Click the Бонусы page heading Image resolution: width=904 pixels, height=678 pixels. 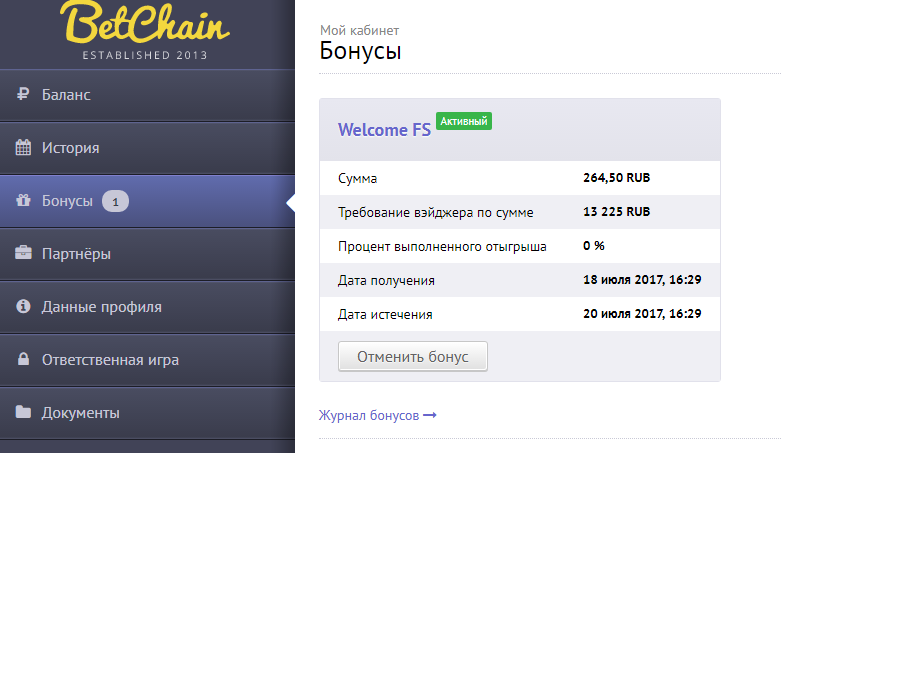click(360, 51)
